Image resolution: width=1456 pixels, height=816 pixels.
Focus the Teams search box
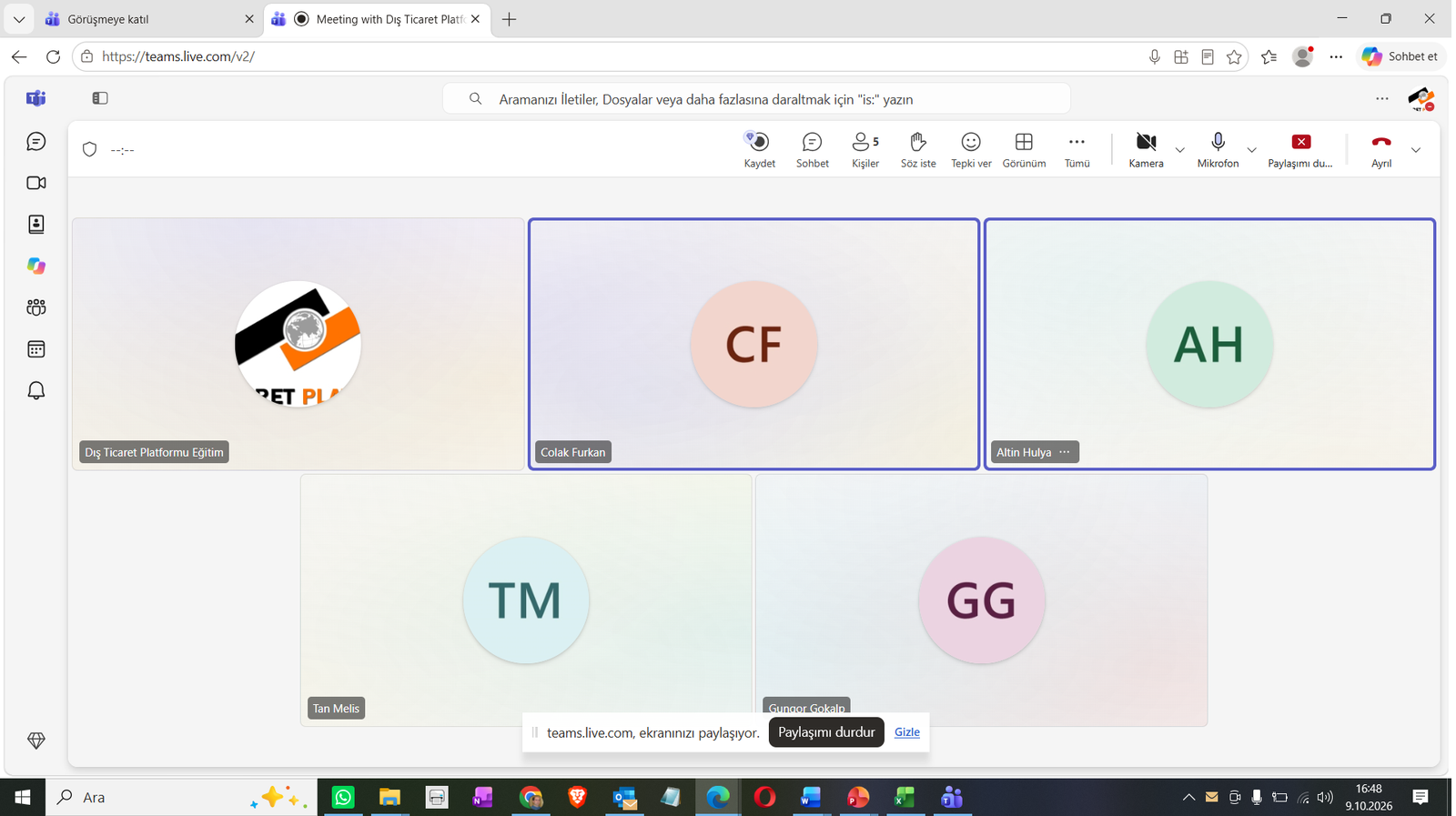[x=756, y=99]
